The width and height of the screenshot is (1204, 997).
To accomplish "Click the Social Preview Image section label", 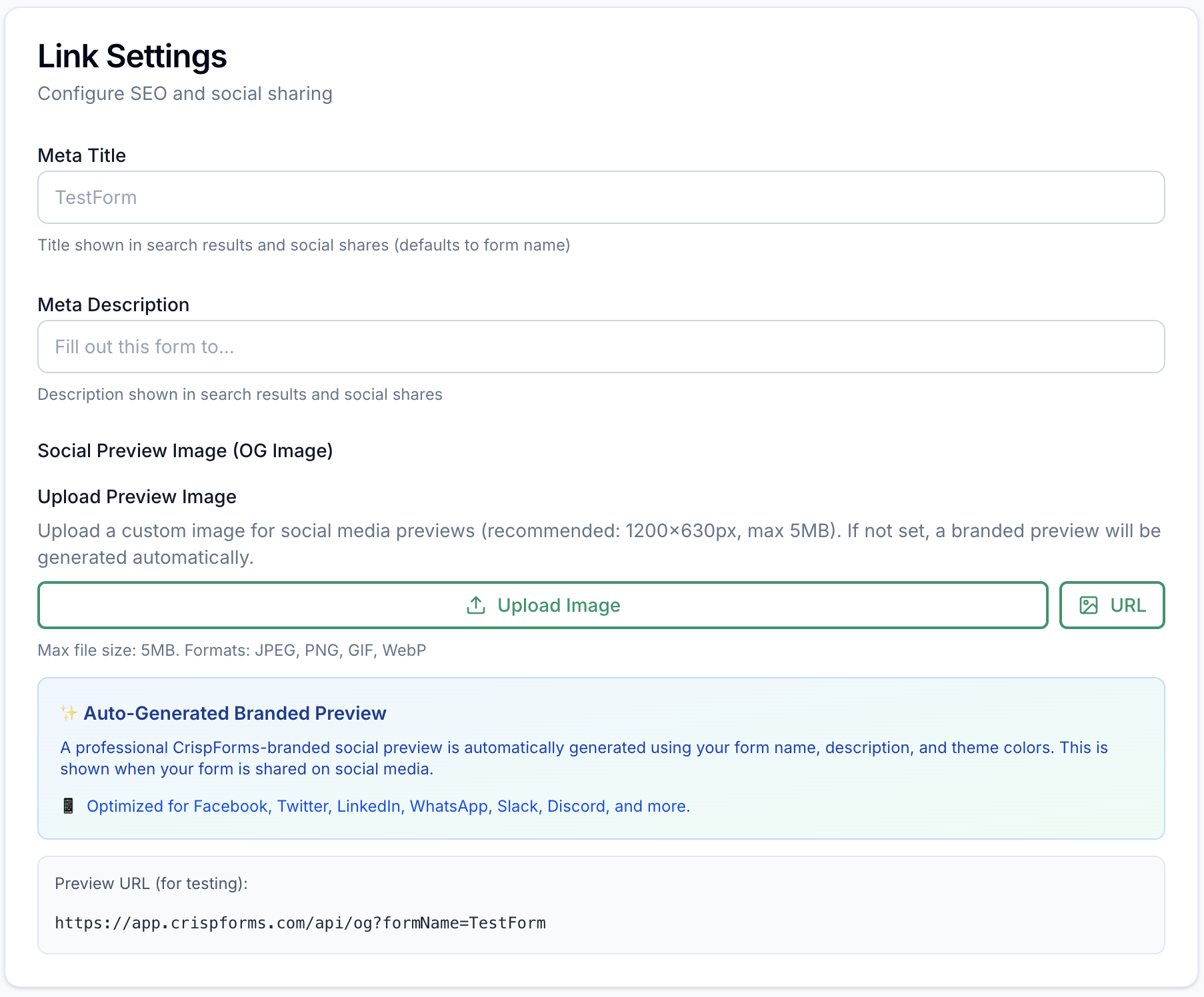I will click(x=185, y=451).
